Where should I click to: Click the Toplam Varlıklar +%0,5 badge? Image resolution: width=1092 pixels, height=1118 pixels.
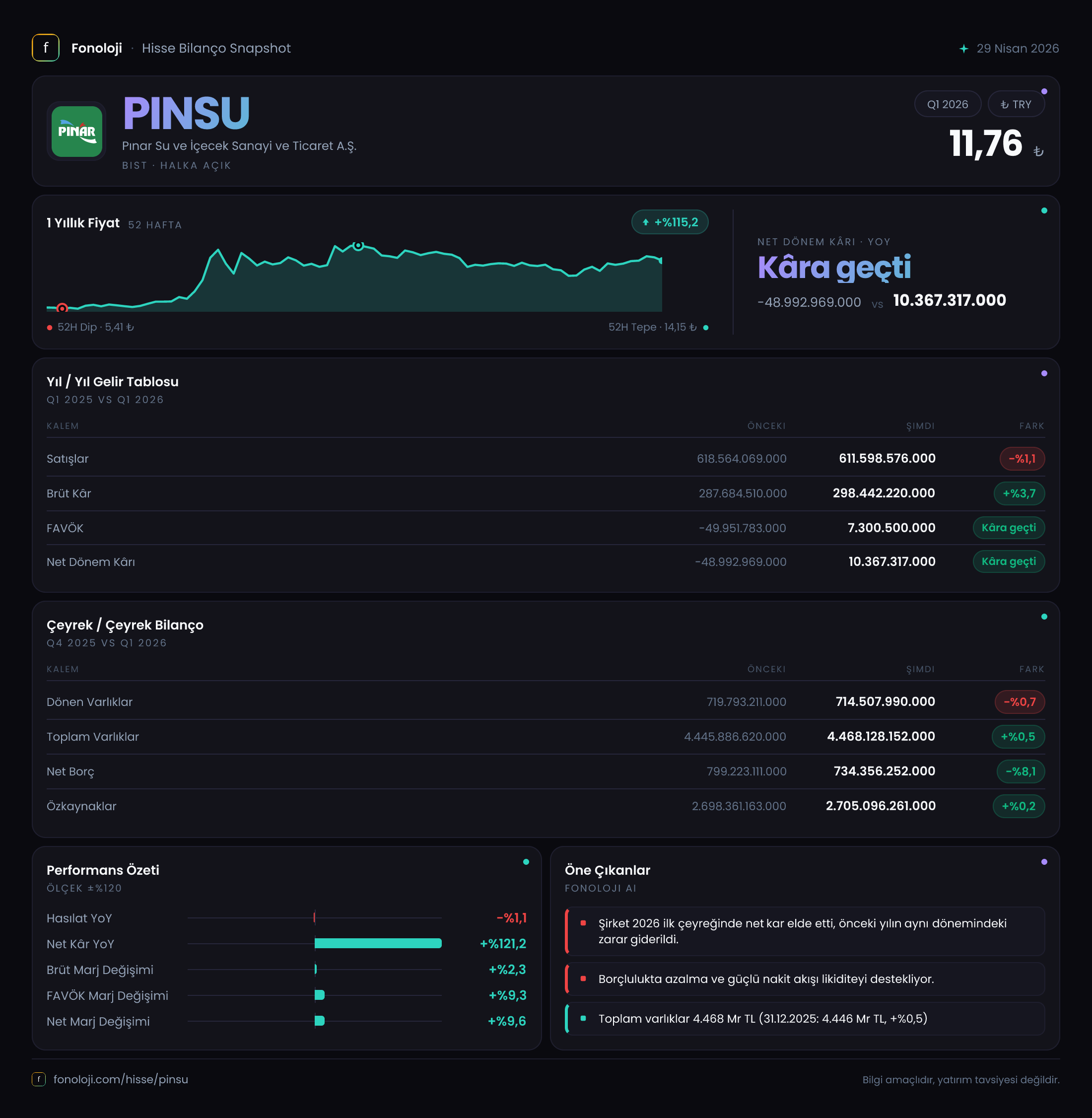(x=1018, y=737)
